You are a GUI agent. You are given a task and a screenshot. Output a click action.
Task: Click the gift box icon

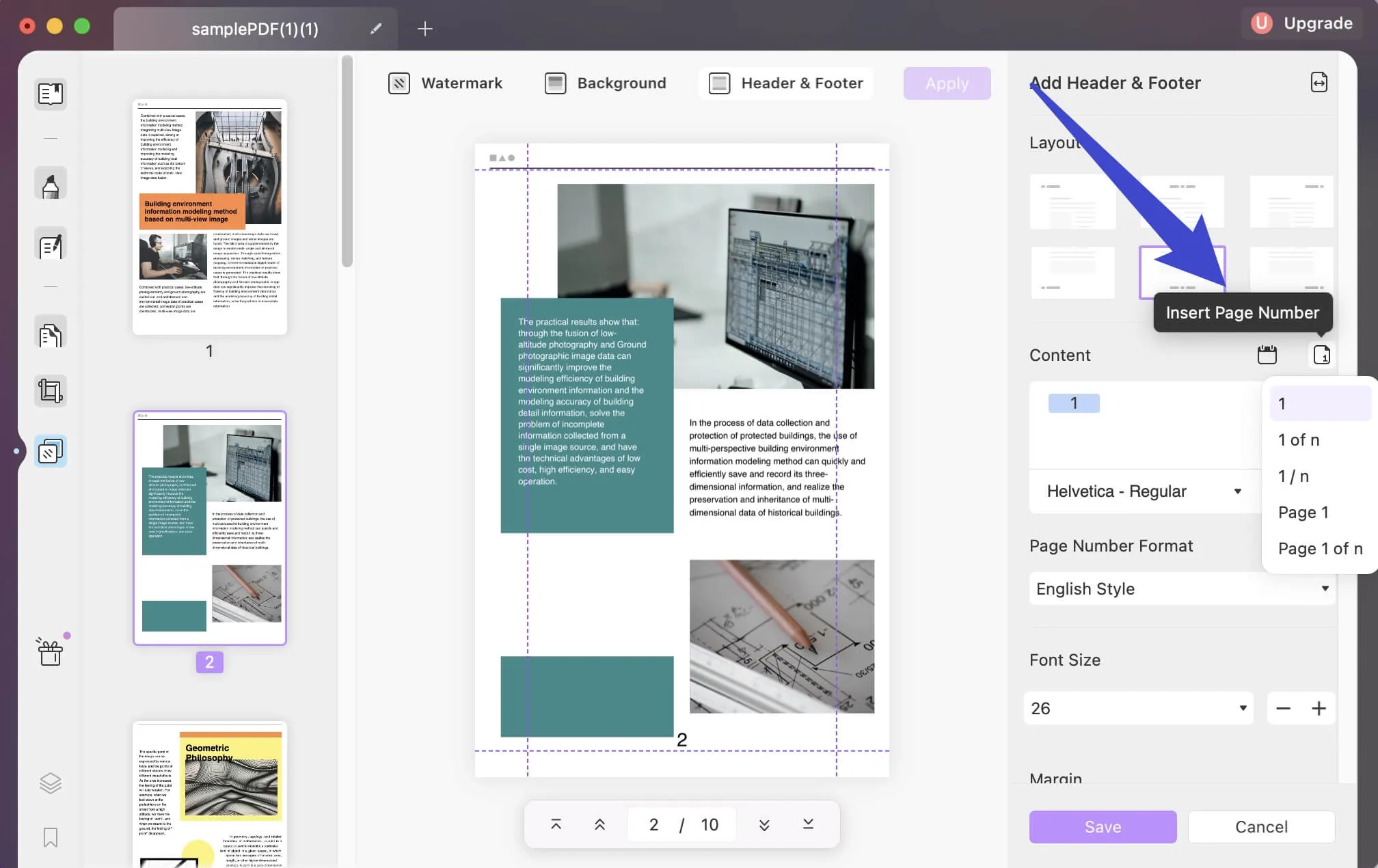(x=51, y=652)
